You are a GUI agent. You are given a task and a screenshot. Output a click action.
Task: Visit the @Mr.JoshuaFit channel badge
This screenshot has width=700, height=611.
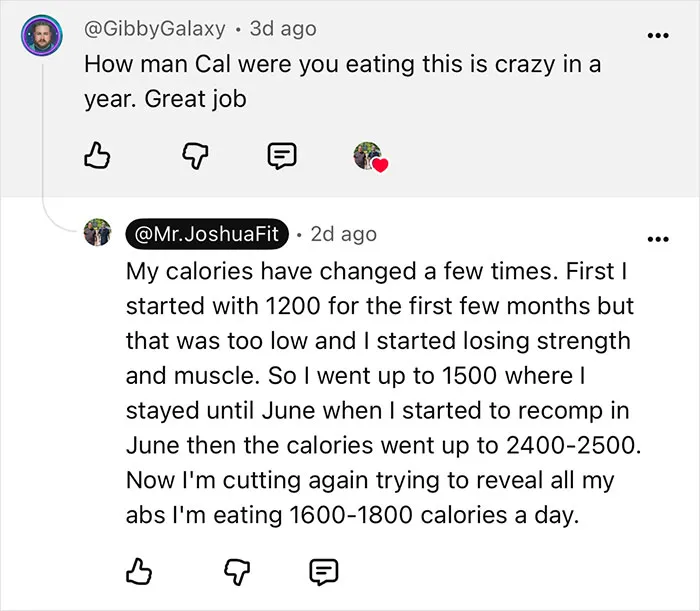click(207, 234)
